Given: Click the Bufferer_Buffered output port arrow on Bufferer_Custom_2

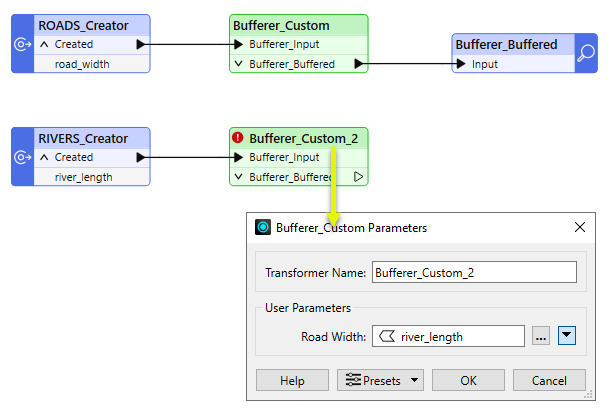Looking at the screenshot, I should point(359,177).
